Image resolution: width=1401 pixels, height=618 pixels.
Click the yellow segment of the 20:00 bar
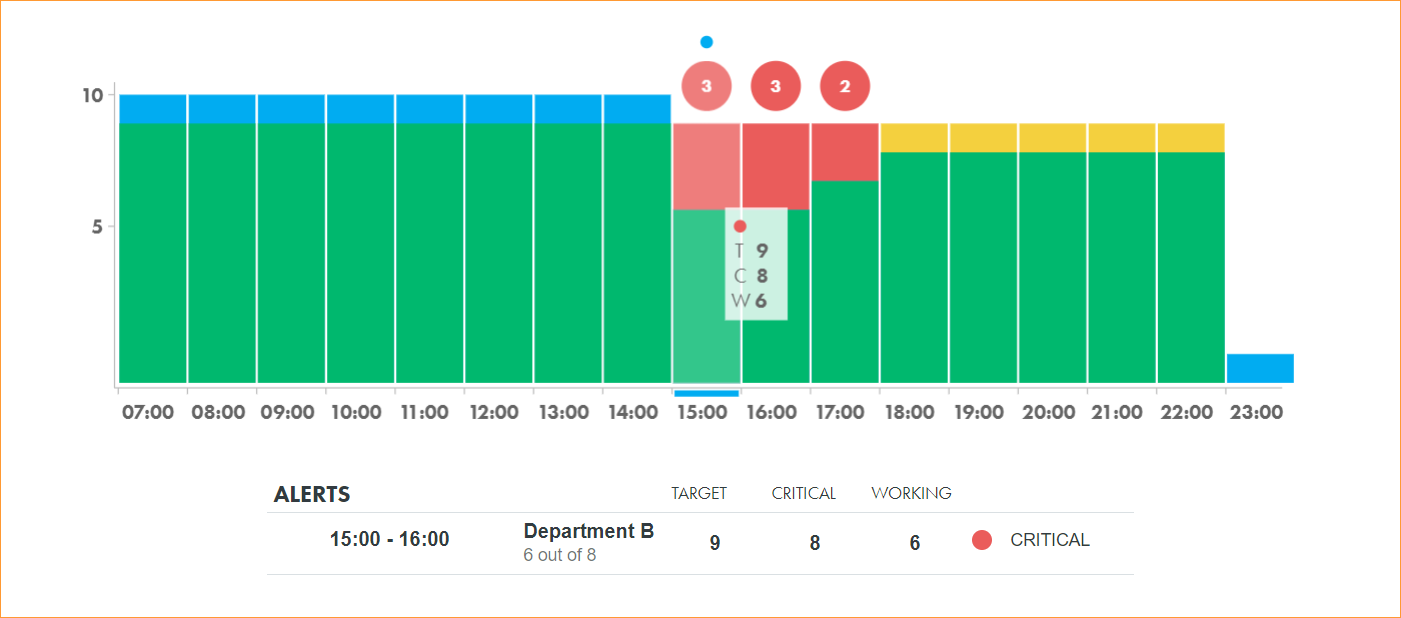coord(1052,138)
